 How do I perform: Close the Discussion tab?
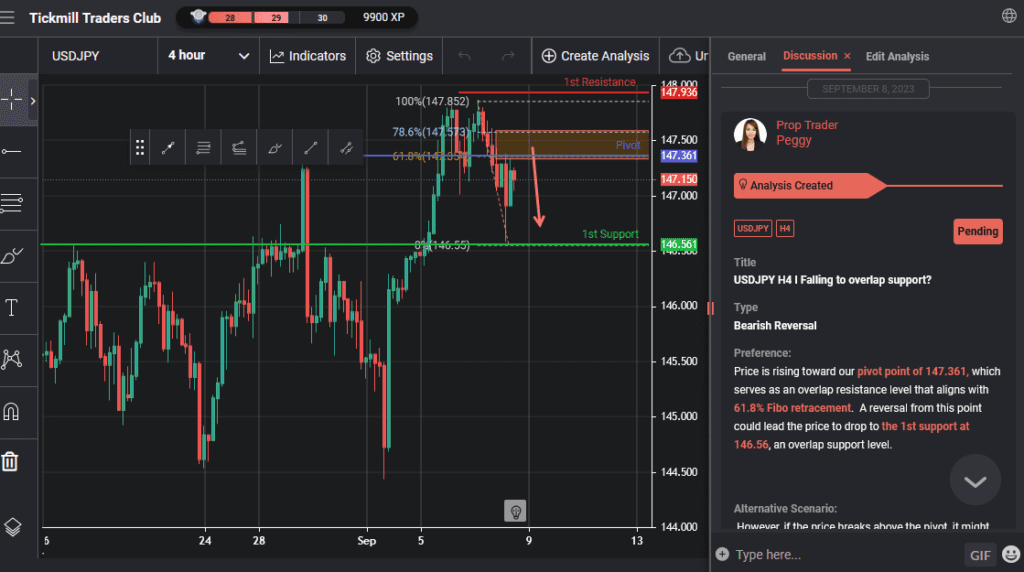point(847,56)
